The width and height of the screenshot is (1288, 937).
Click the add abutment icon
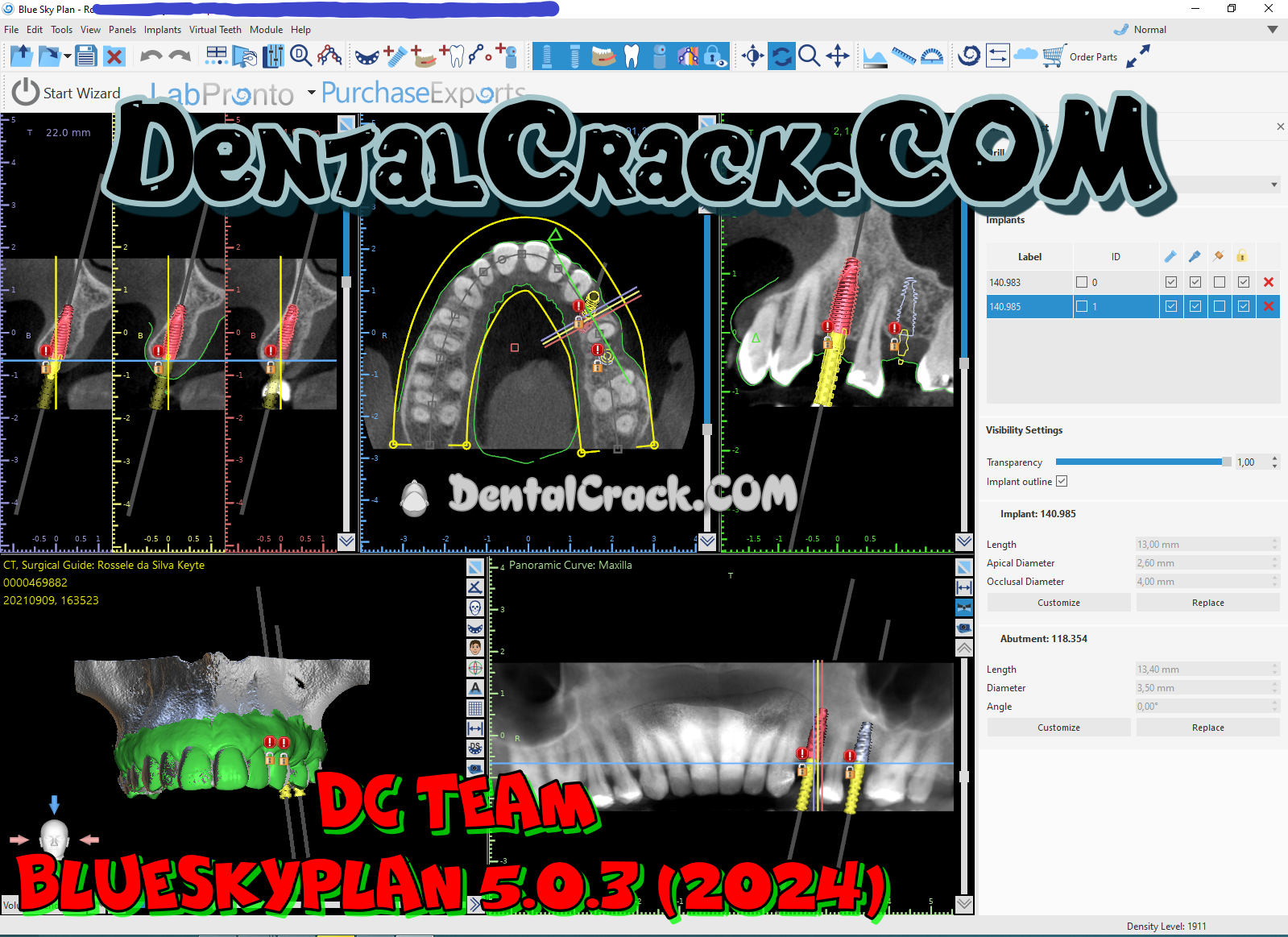click(507, 56)
